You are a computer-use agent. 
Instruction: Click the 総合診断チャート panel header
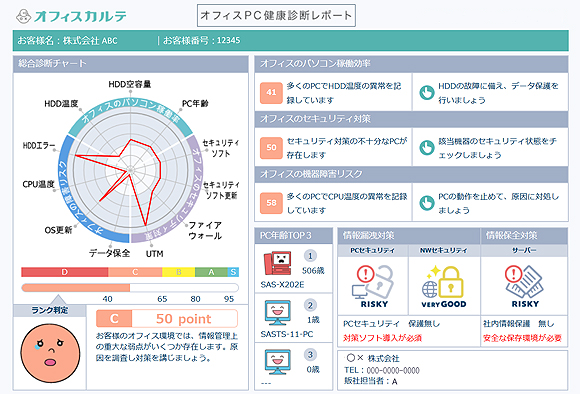click(x=131, y=64)
